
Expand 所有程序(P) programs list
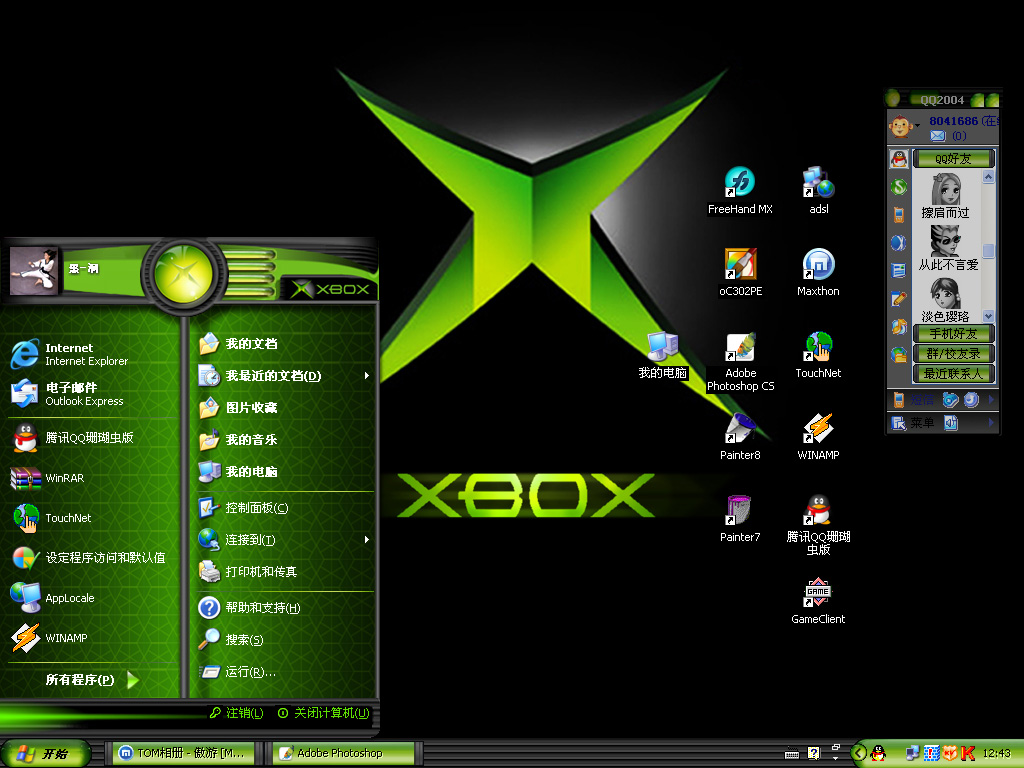click(91, 680)
